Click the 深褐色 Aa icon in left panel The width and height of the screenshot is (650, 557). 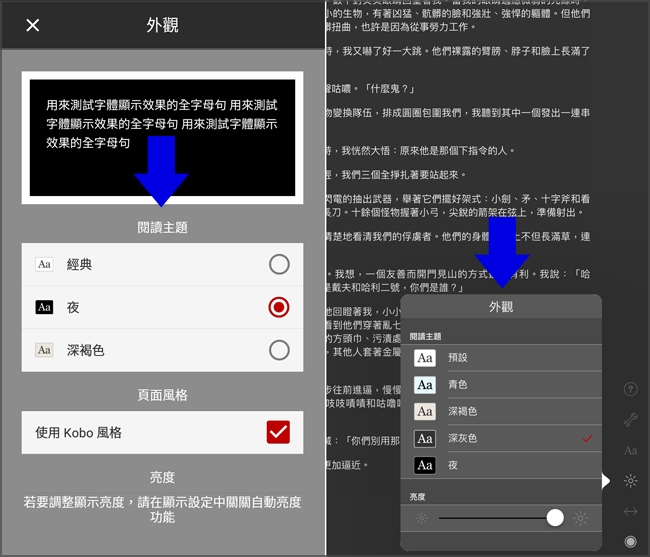pyautogui.click(x=44, y=350)
